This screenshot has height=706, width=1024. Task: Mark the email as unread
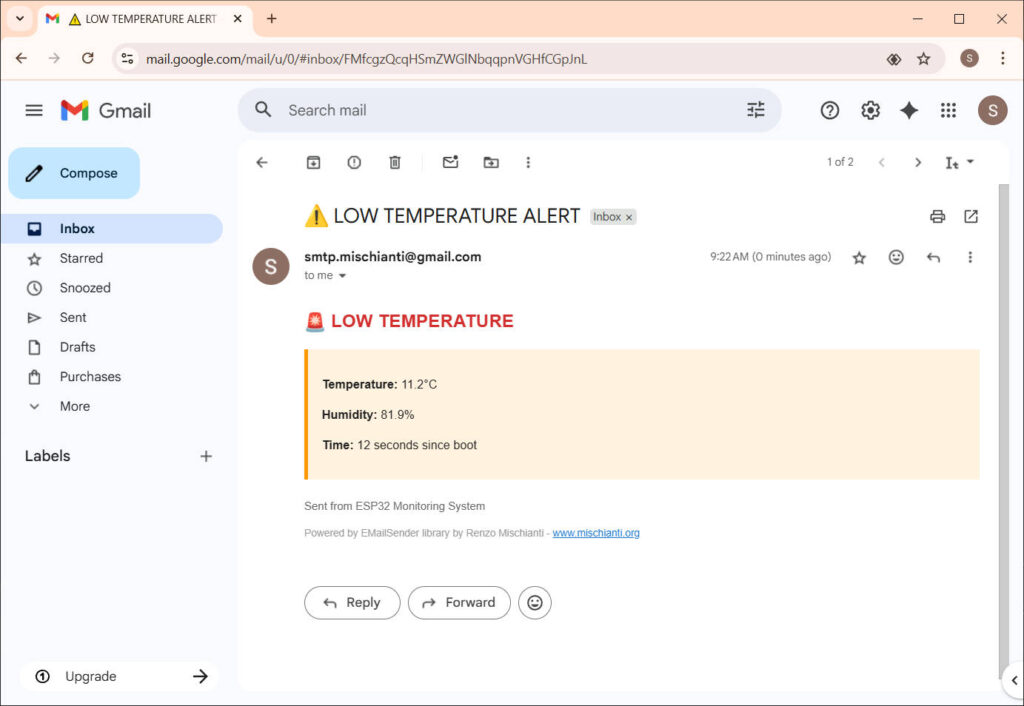[450, 161]
